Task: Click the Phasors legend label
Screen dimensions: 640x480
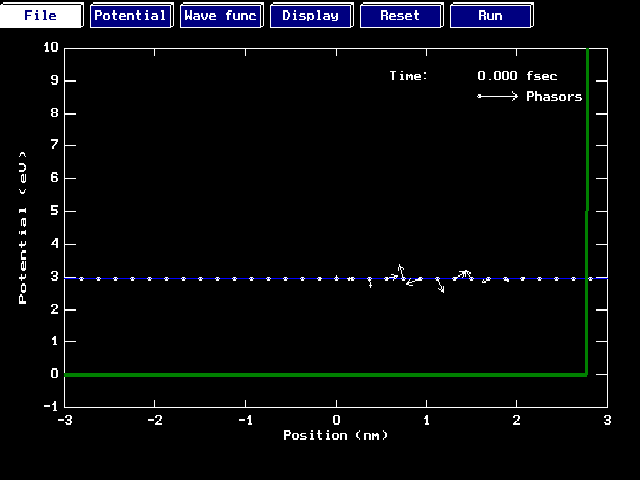Action: pyautogui.click(x=554, y=97)
